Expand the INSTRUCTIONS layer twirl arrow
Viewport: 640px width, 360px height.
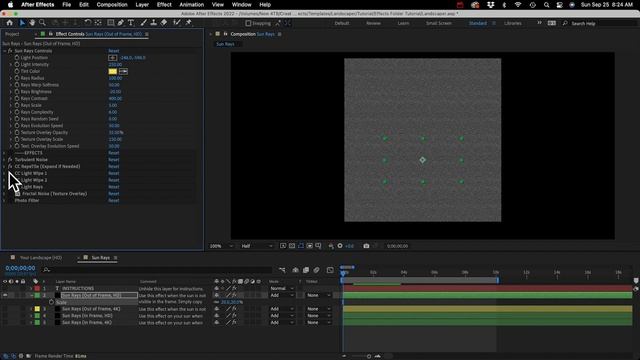(31, 289)
